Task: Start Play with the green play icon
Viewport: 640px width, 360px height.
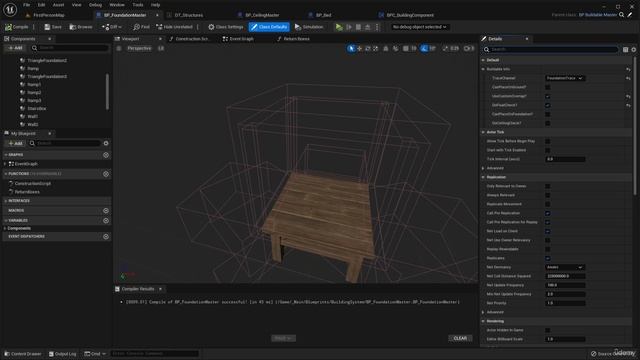Action: 339,27
